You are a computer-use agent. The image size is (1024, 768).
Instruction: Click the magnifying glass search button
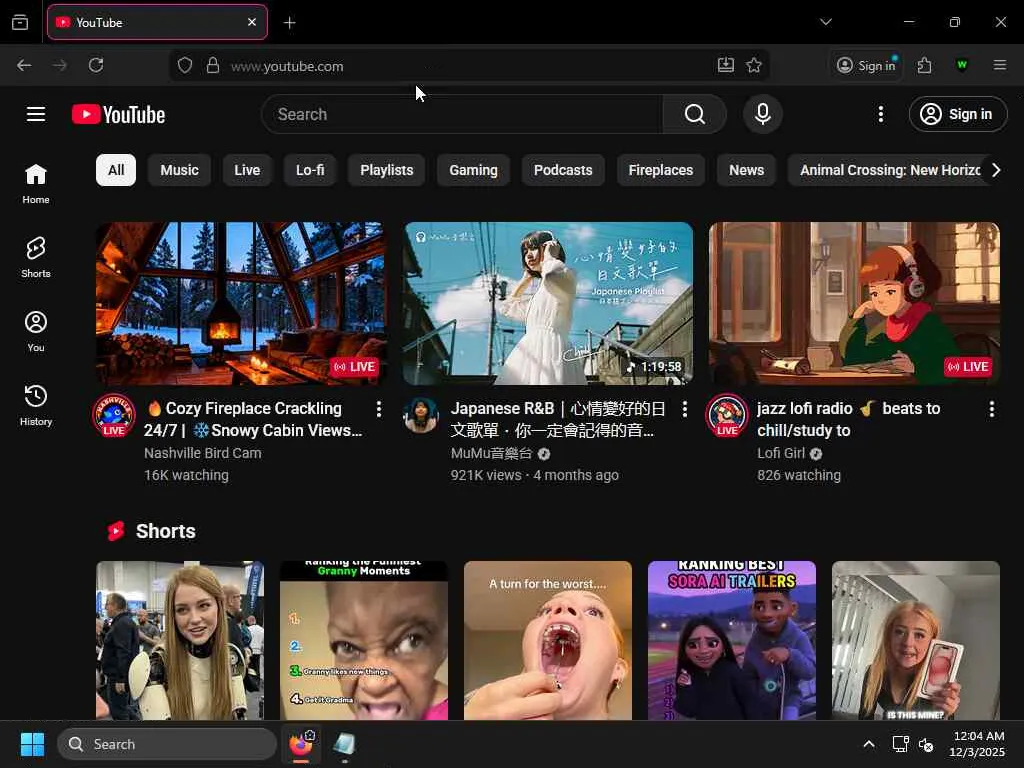coord(694,114)
